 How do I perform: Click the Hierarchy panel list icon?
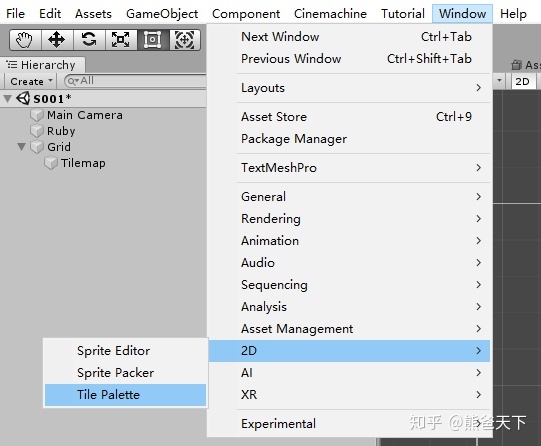pos(12,65)
